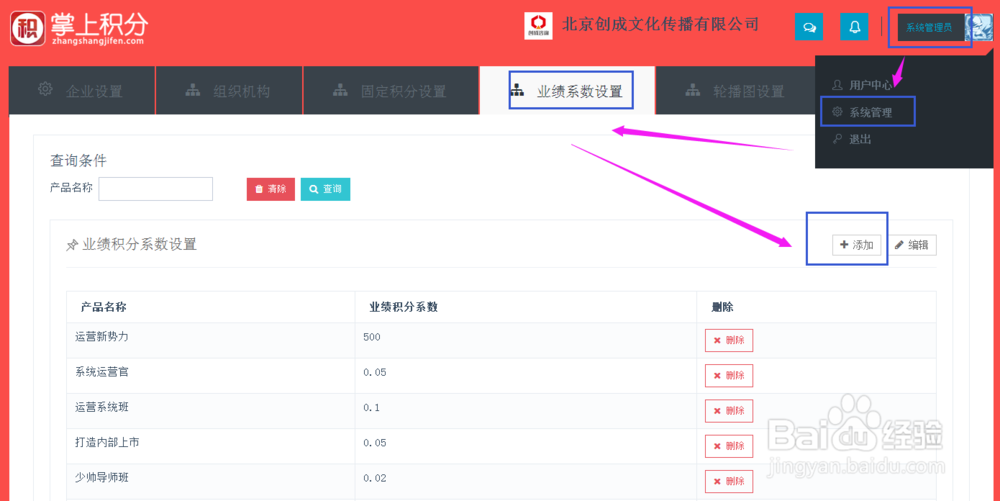The height and width of the screenshot is (501, 1000).
Task: Delete the 运营系统班 row
Action: click(729, 410)
